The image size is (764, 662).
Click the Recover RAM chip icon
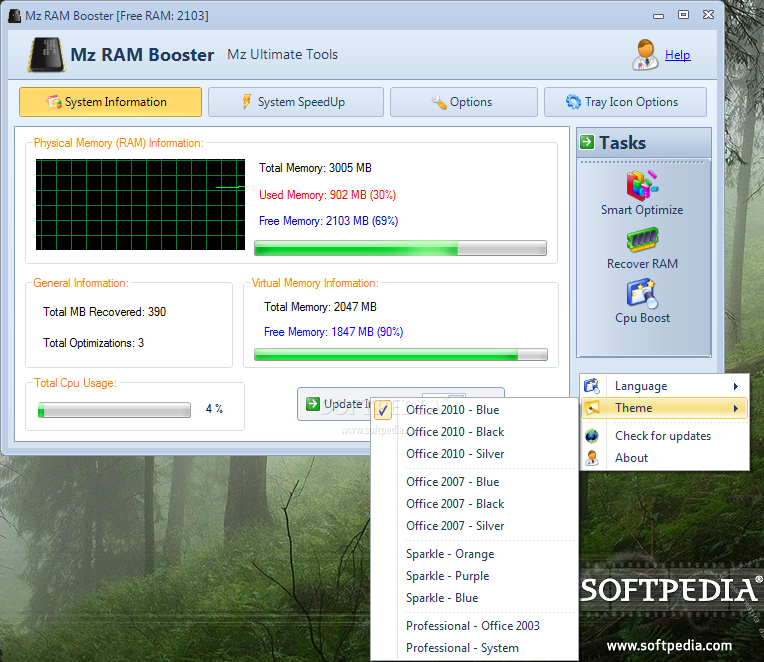(642, 239)
